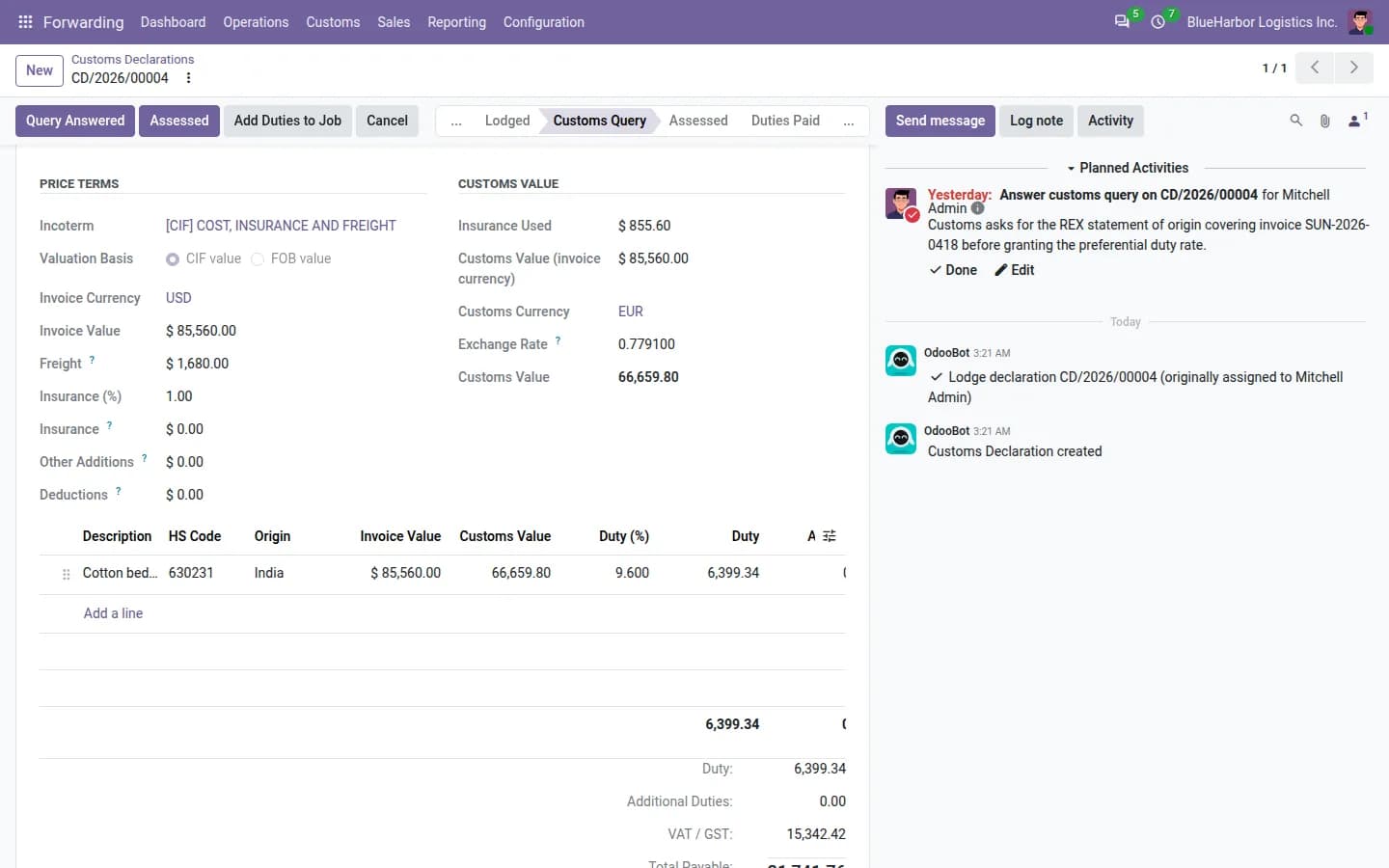1389x868 pixels.
Task: Click the Add Duties to Job button
Action: [x=287, y=121]
